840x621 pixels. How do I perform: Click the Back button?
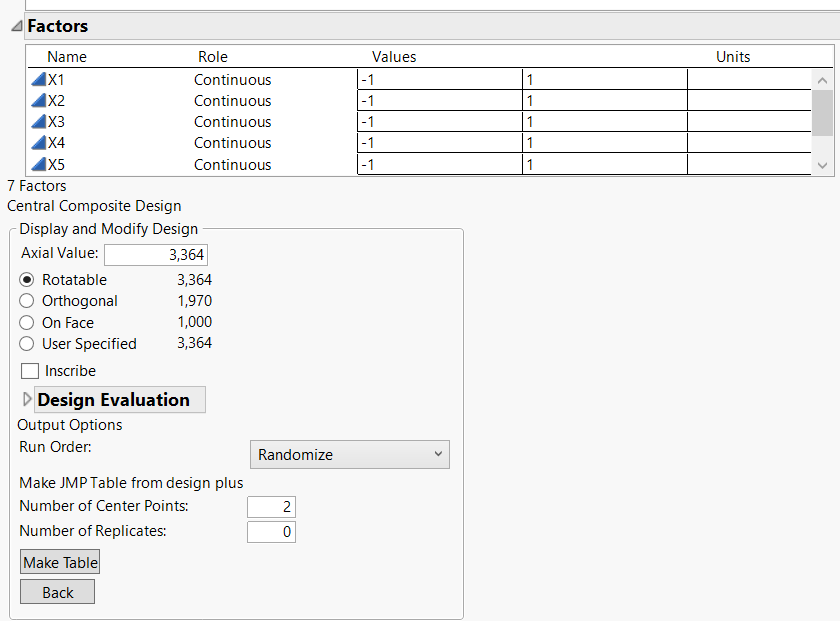tap(57, 592)
